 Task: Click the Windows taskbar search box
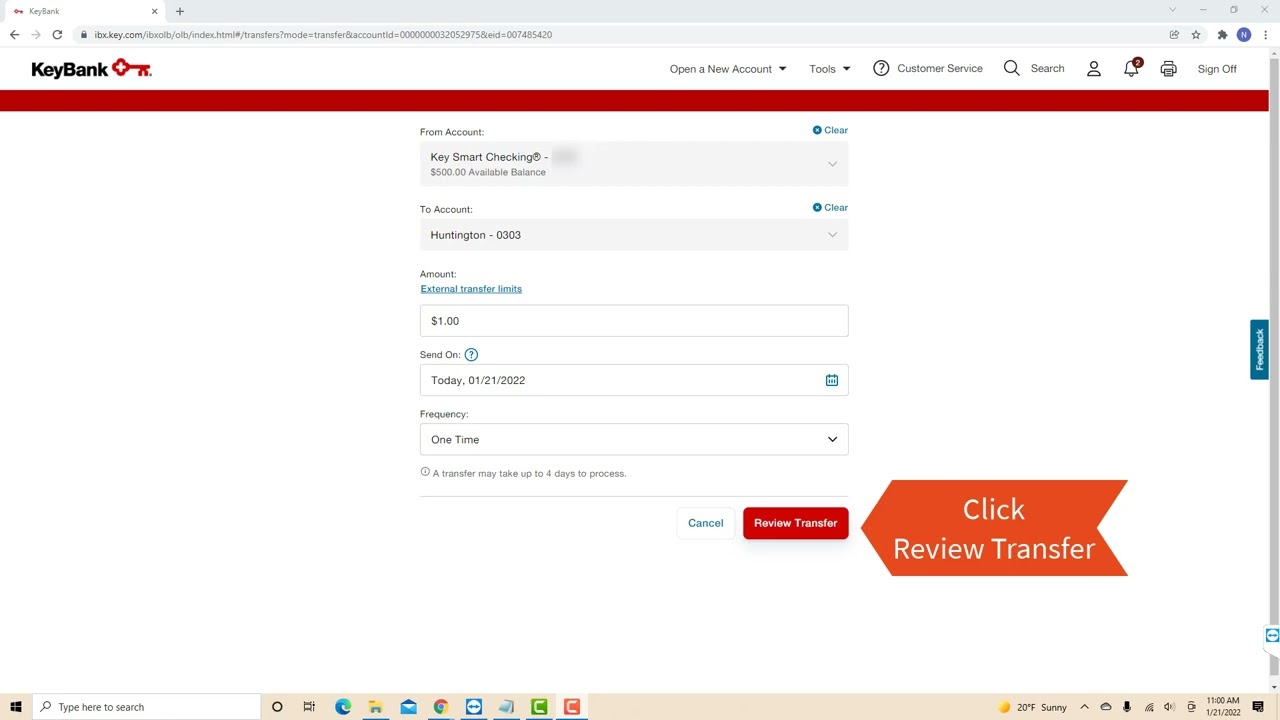click(x=147, y=707)
